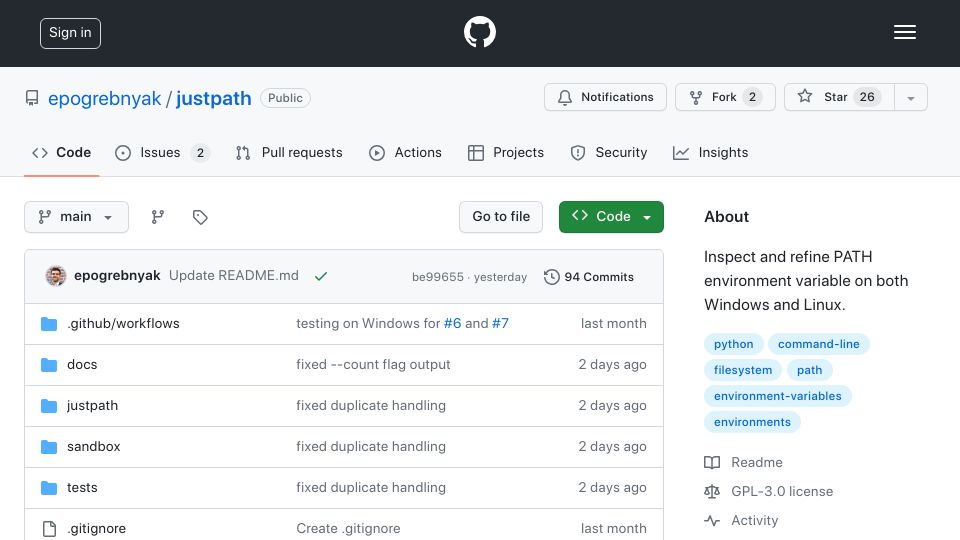
Task: Switch to the Issues tab
Action: (162, 152)
